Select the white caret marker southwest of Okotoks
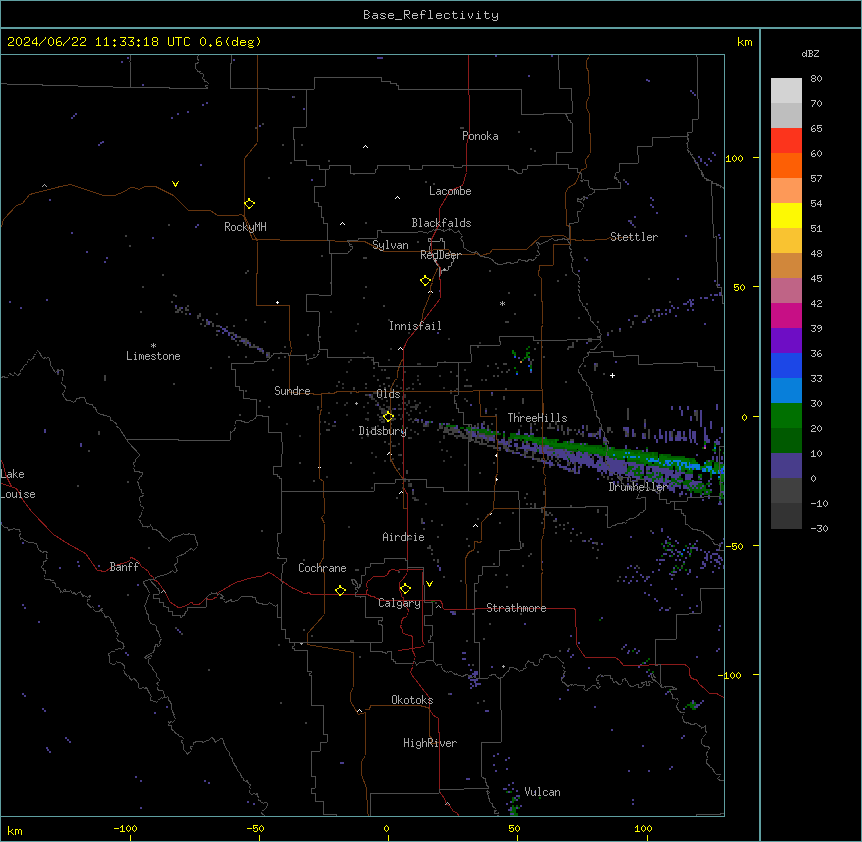The image size is (862, 842). 359,711
